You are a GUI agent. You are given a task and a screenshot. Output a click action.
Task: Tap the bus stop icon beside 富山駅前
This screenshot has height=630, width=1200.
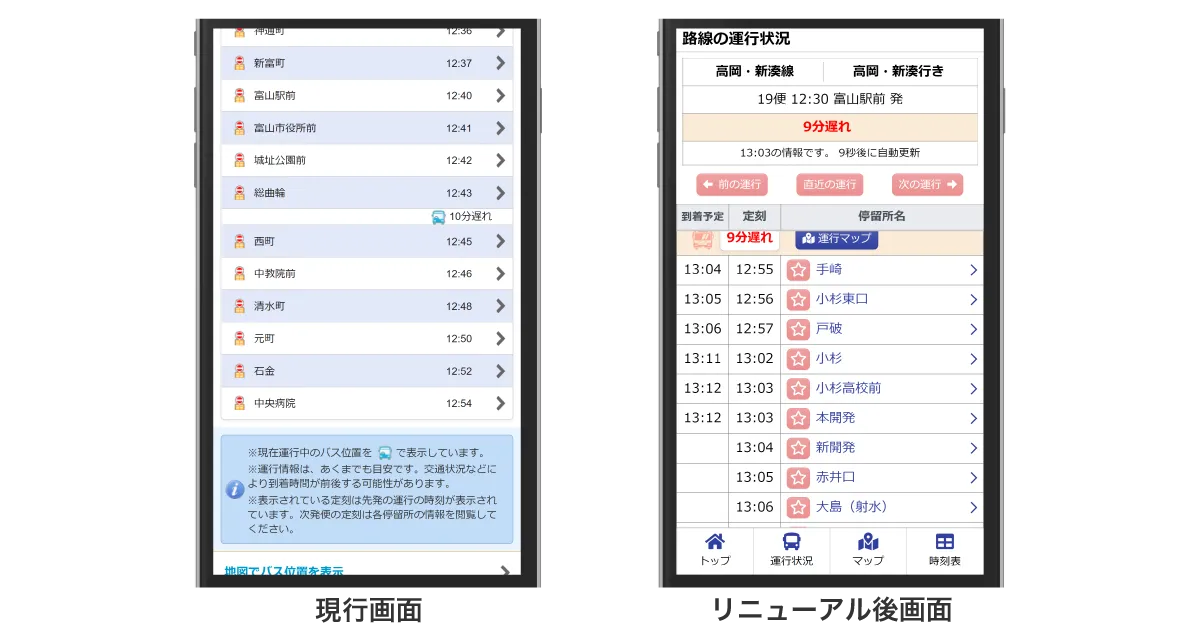239,95
